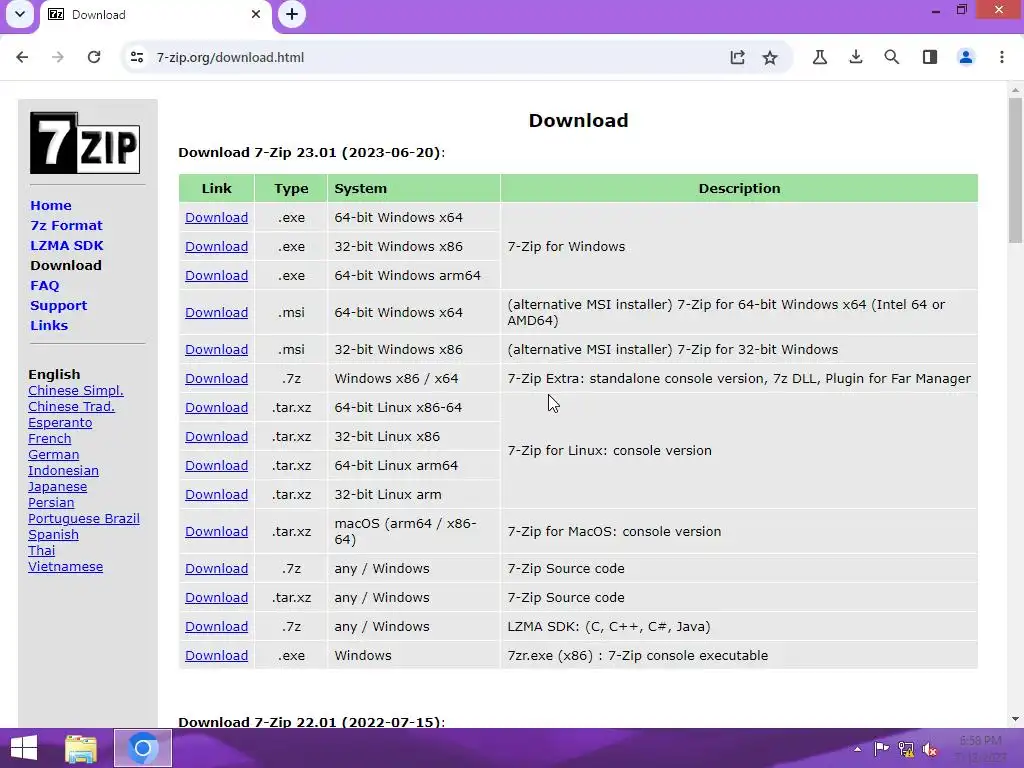Go to LZMA SDK page

coord(67,246)
